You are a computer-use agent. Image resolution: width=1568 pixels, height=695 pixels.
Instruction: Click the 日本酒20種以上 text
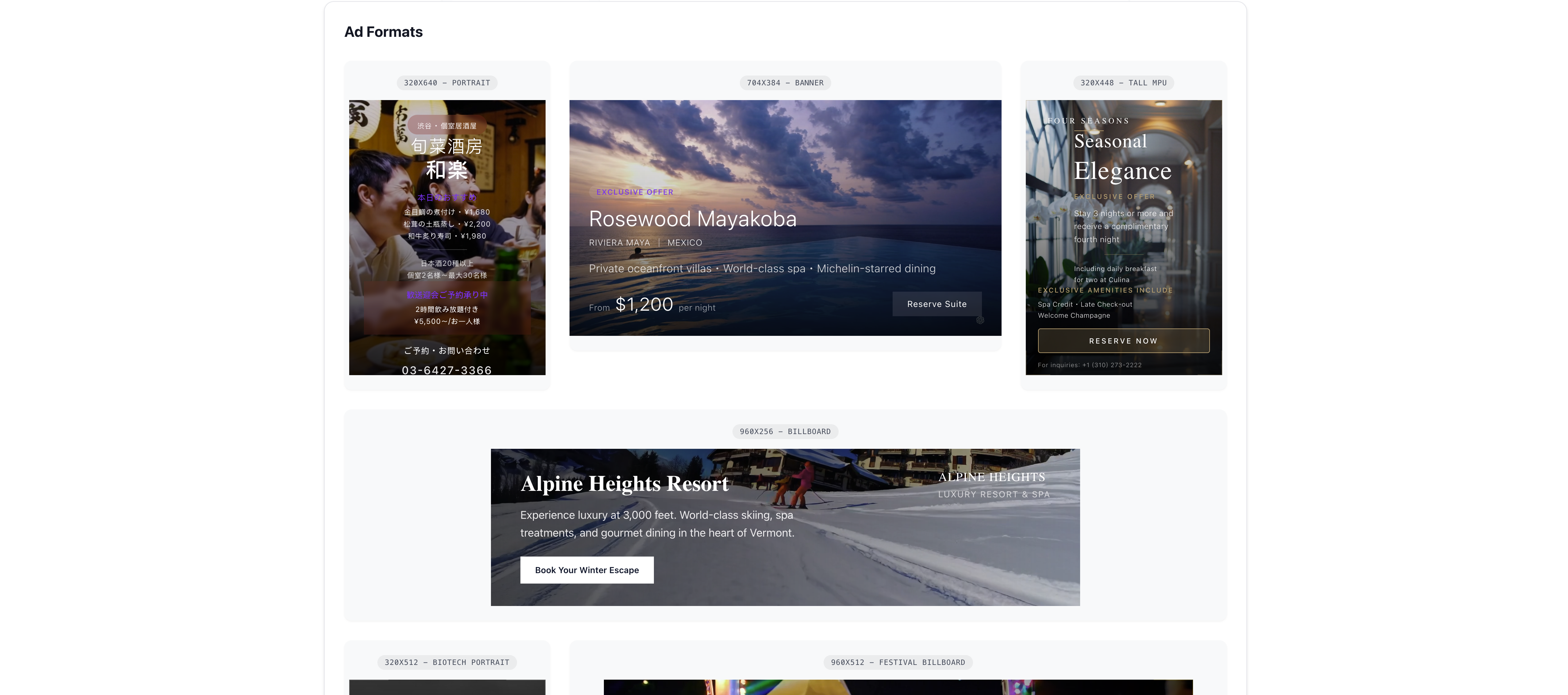tap(447, 263)
